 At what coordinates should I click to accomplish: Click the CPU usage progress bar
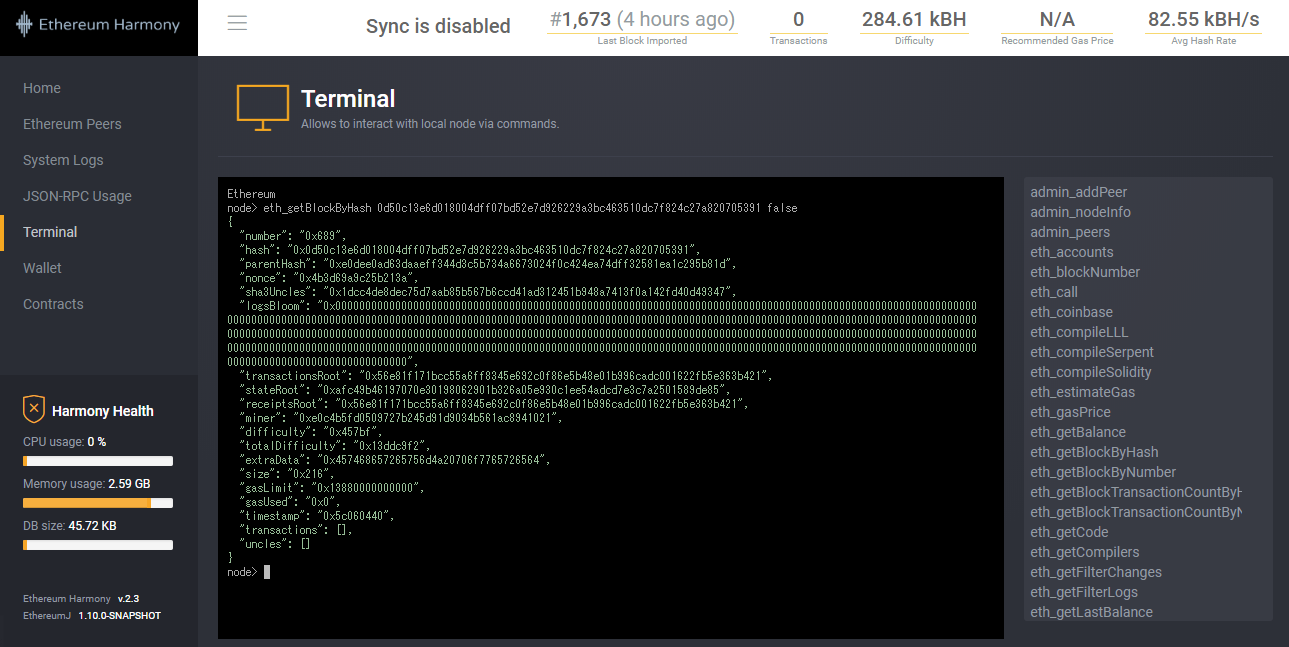[98, 461]
